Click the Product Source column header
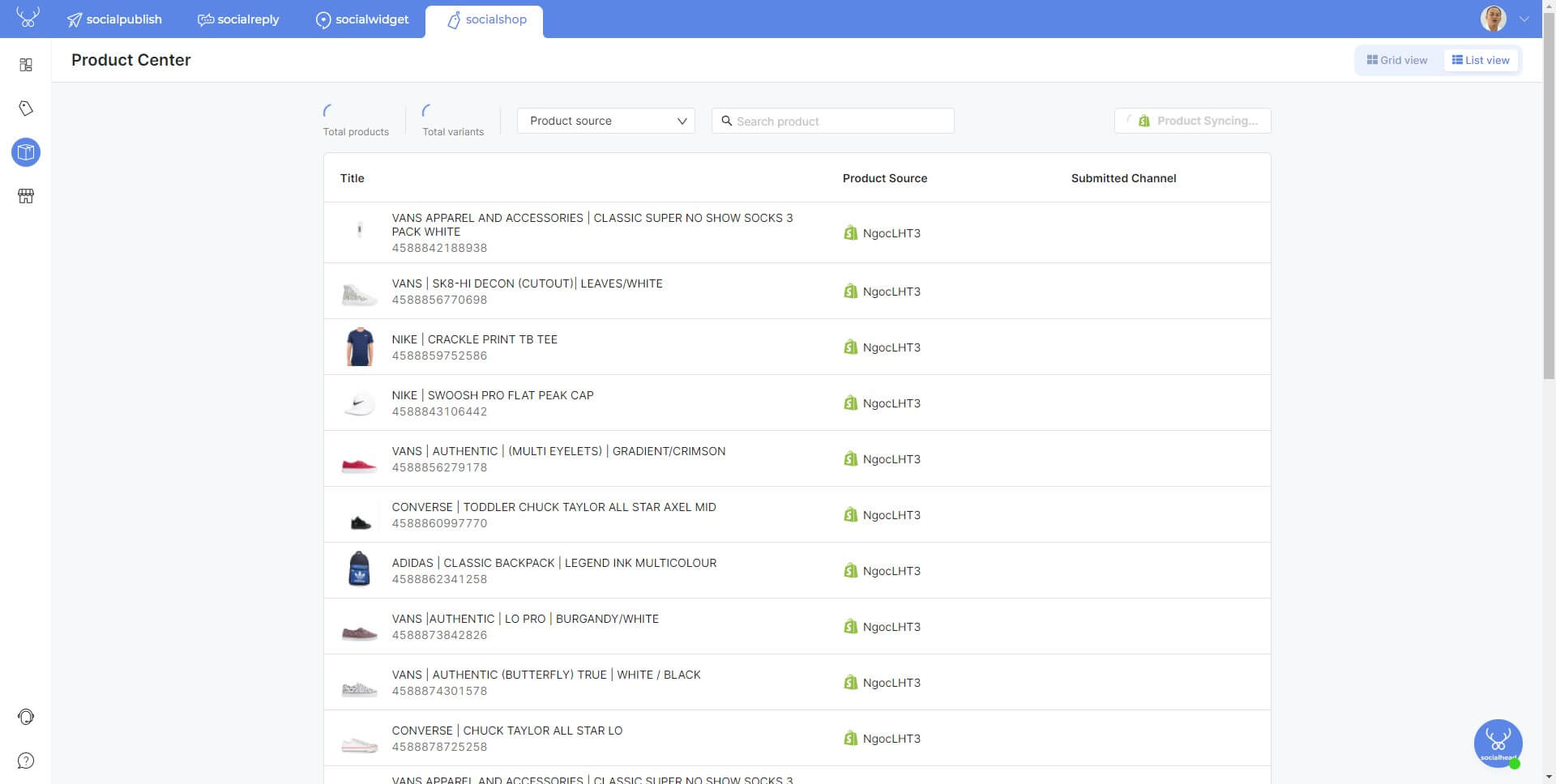1556x784 pixels. point(885,178)
